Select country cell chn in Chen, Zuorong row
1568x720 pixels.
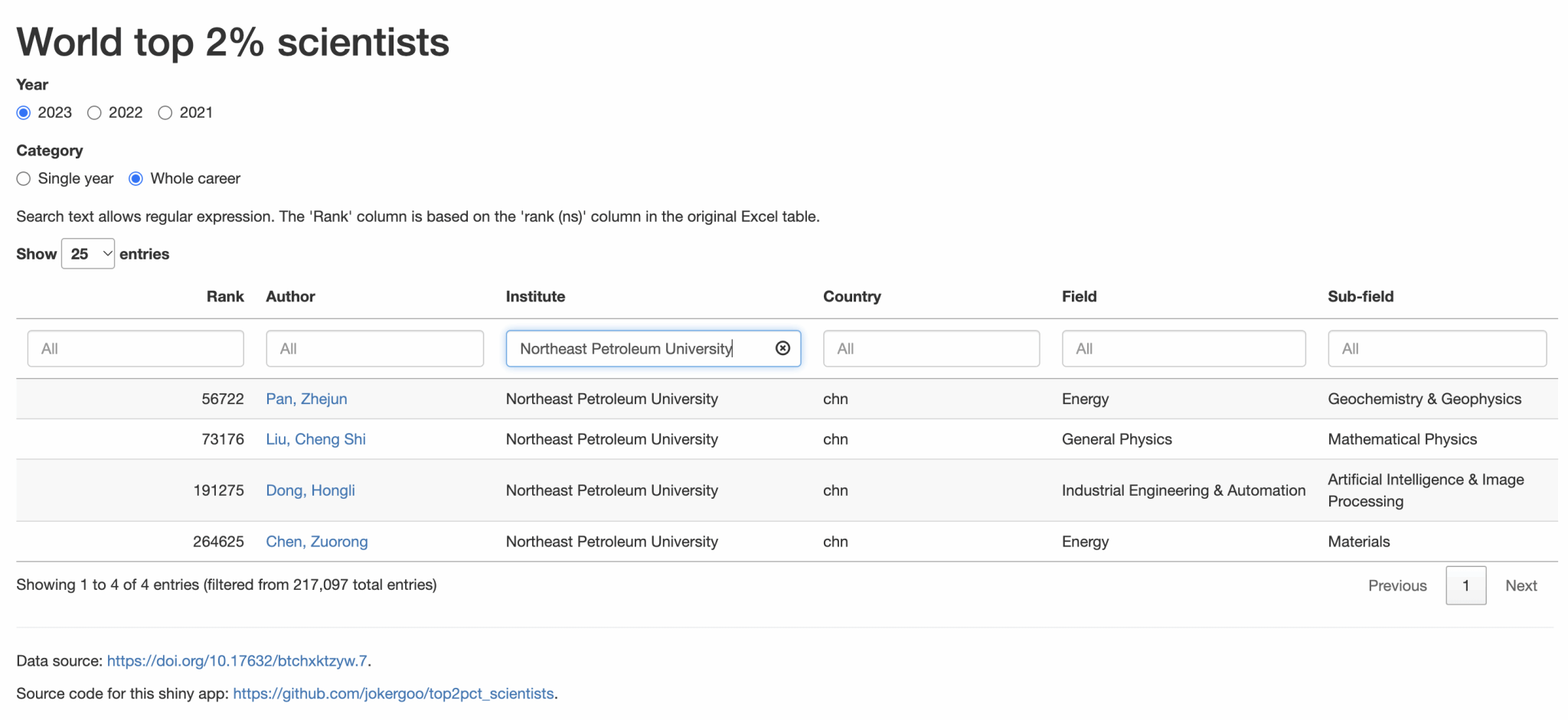[835, 542]
